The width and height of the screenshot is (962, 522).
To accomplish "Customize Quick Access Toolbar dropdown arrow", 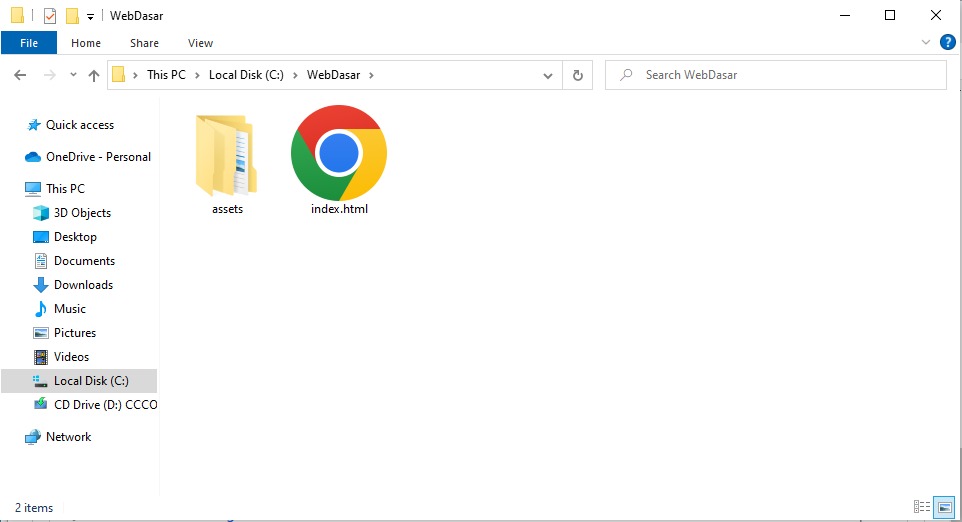I will (x=90, y=17).
